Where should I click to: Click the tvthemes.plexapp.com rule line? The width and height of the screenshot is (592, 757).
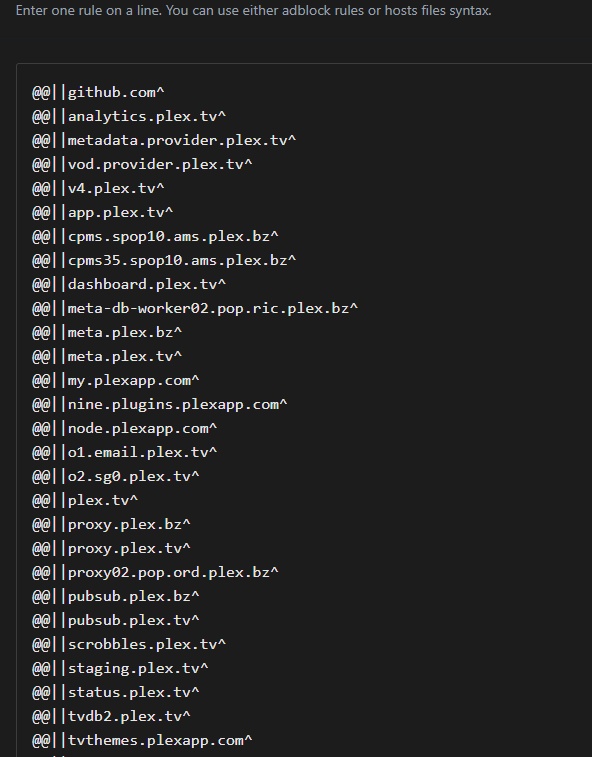[142, 741]
